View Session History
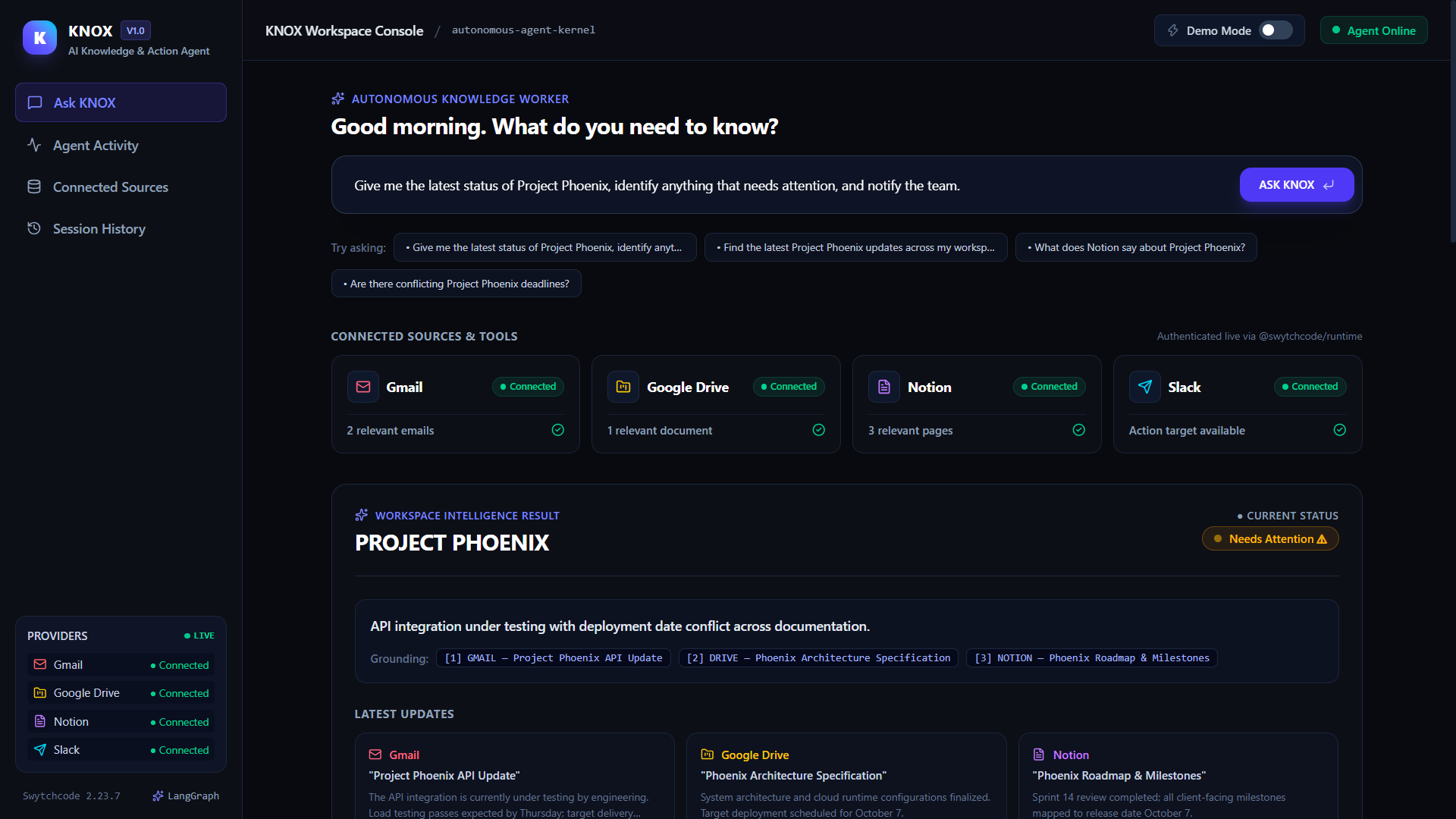Screen dimensions: 1456x819 click(121, 228)
